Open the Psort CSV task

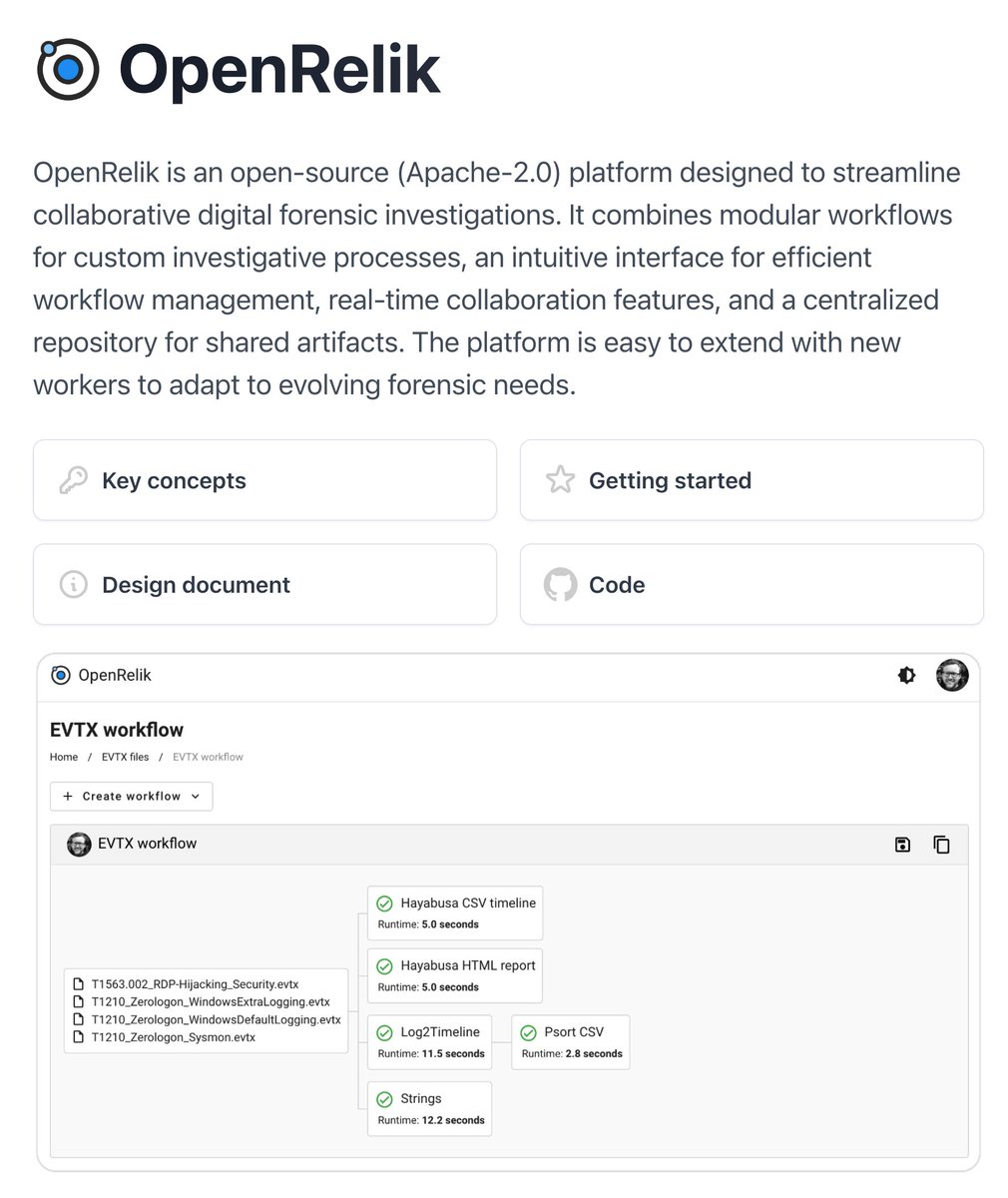click(x=571, y=1042)
